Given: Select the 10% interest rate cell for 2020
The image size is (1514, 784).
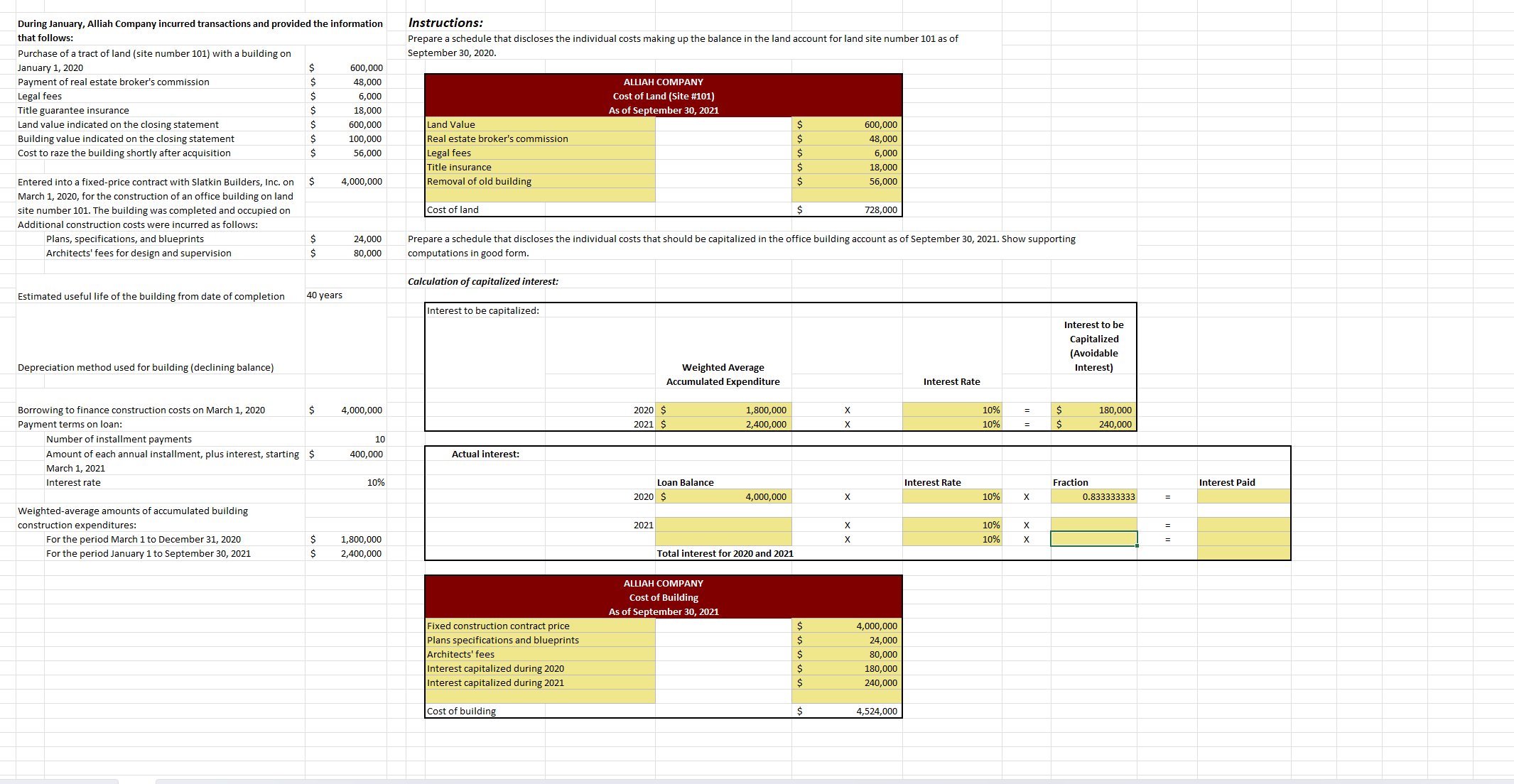Looking at the screenshot, I should tap(951, 410).
